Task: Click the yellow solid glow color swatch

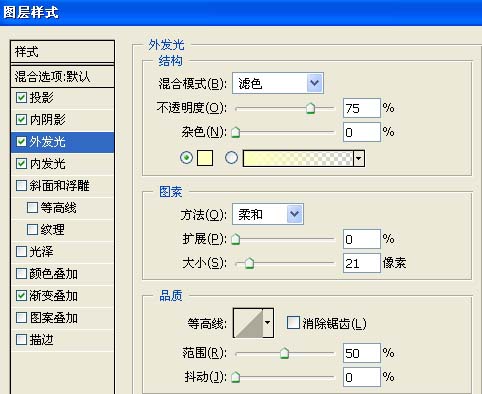Action: (205, 158)
